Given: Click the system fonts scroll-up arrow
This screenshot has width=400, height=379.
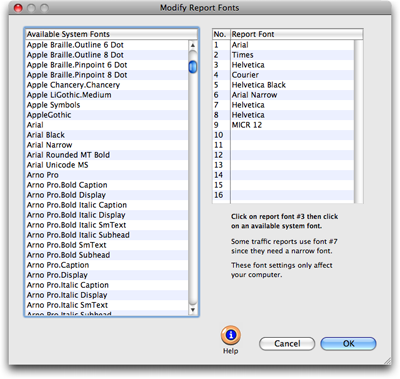Looking at the screenshot, I should pos(193,45).
